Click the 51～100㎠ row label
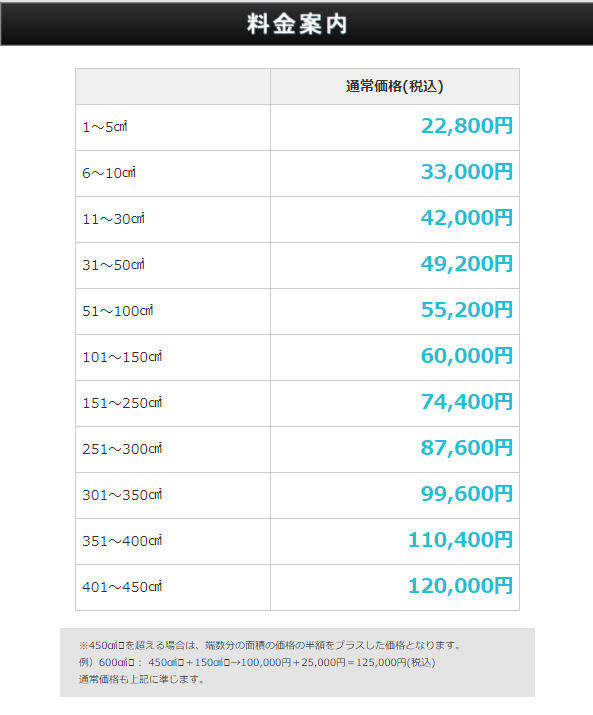593x715 pixels. (118, 311)
